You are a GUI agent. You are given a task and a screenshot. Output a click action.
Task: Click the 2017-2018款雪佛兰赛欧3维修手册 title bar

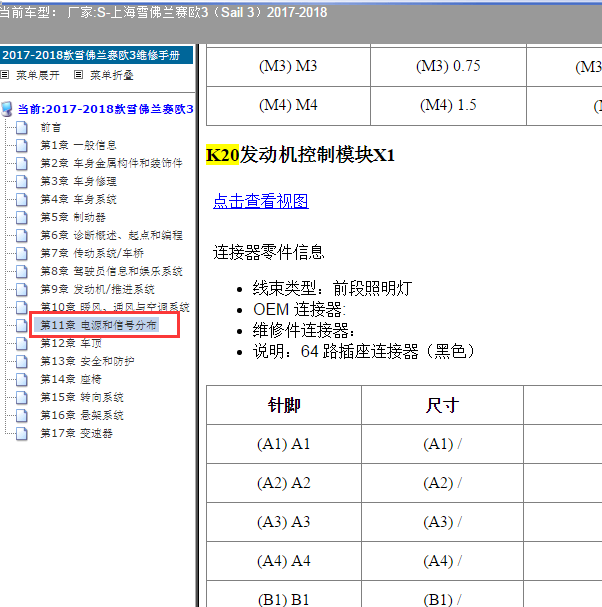(x=96, y=55)
